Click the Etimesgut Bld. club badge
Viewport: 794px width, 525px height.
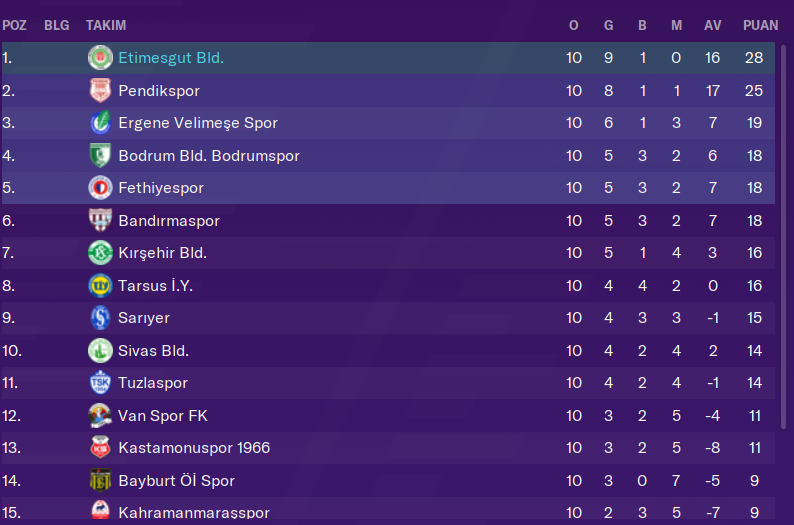[x=100, y=58]
